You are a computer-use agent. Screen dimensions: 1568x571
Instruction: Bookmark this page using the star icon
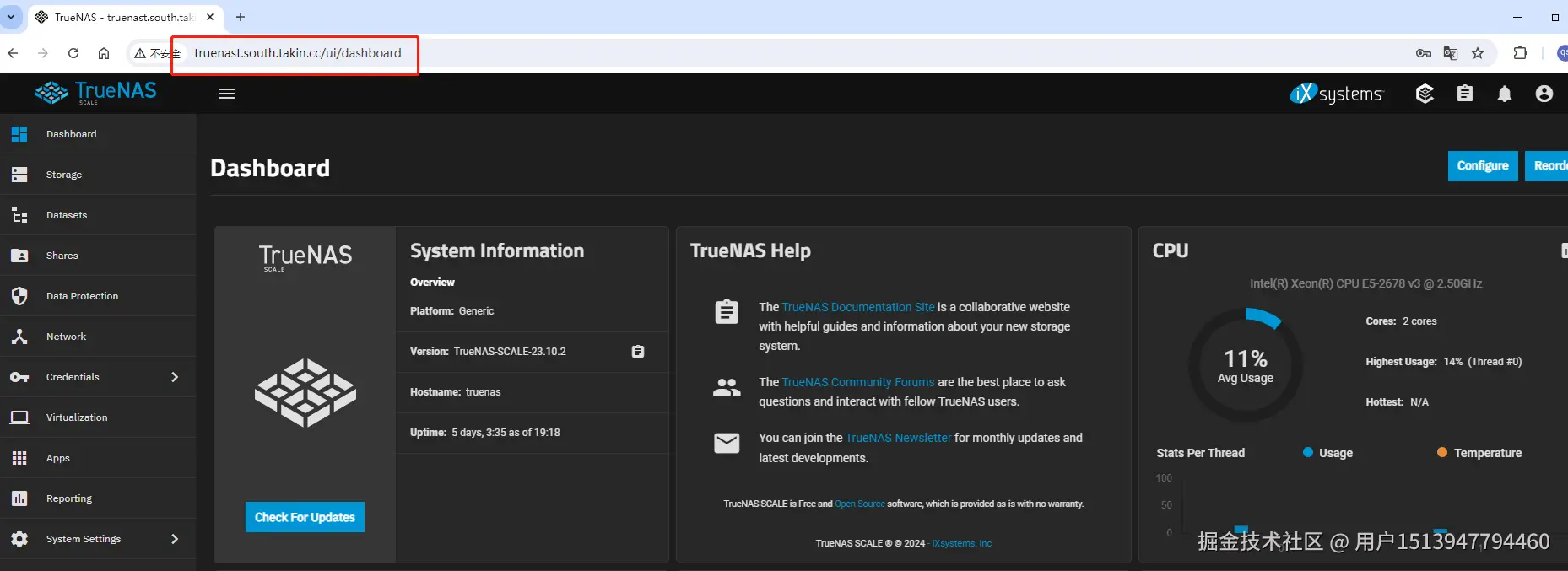pos(1478,53)
